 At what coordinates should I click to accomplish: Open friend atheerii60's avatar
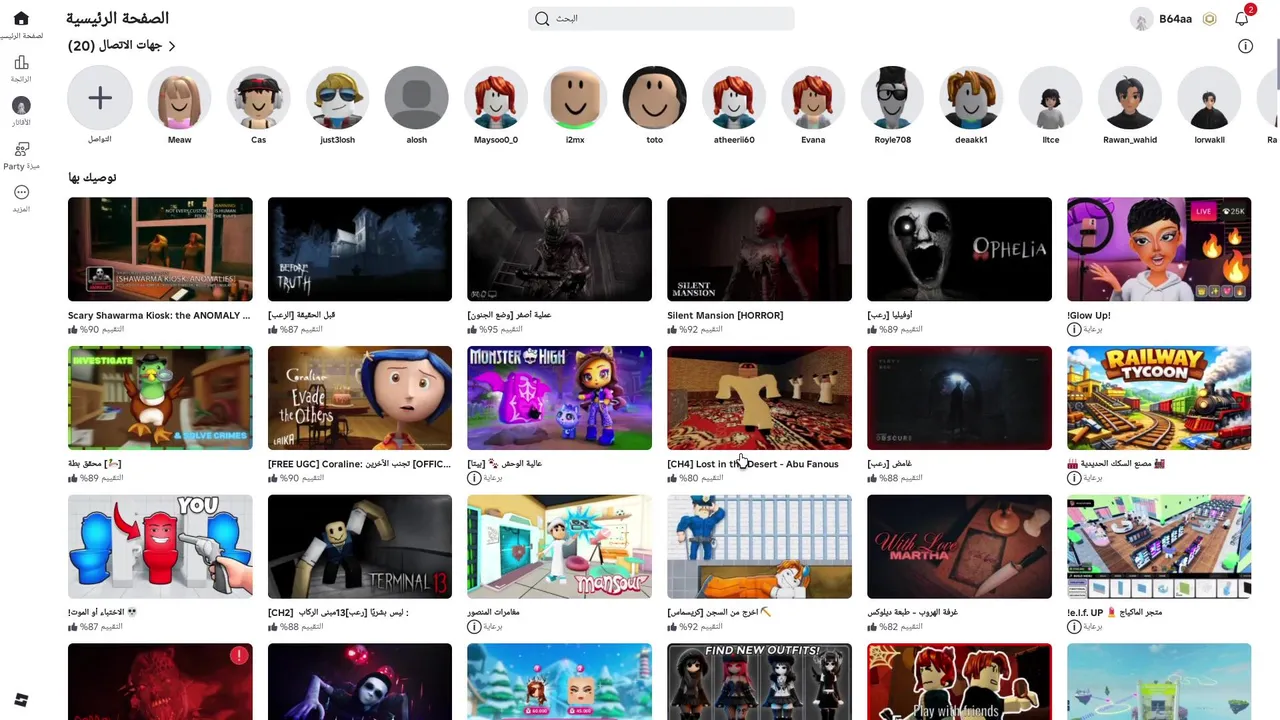(734, 97)
